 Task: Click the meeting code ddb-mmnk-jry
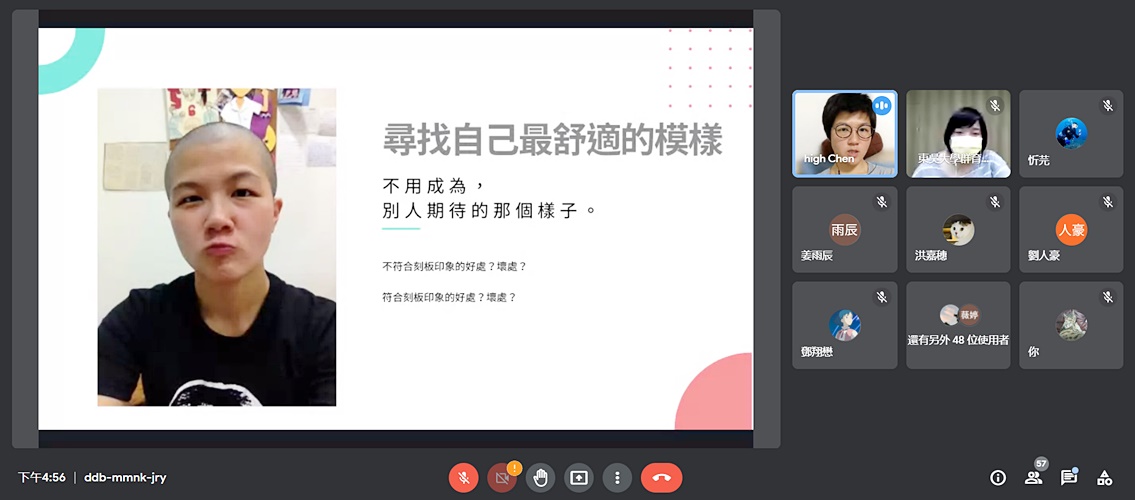point(125,478)
